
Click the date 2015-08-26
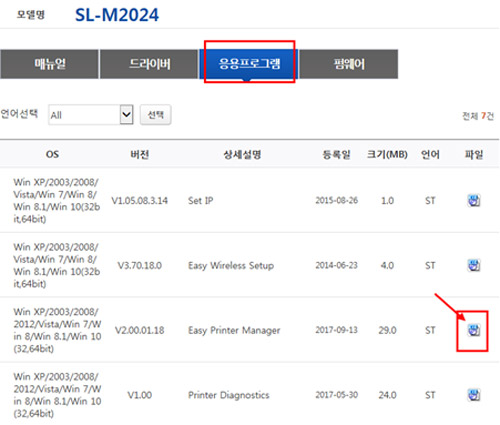pyautogui.click(x=336, y=200)
